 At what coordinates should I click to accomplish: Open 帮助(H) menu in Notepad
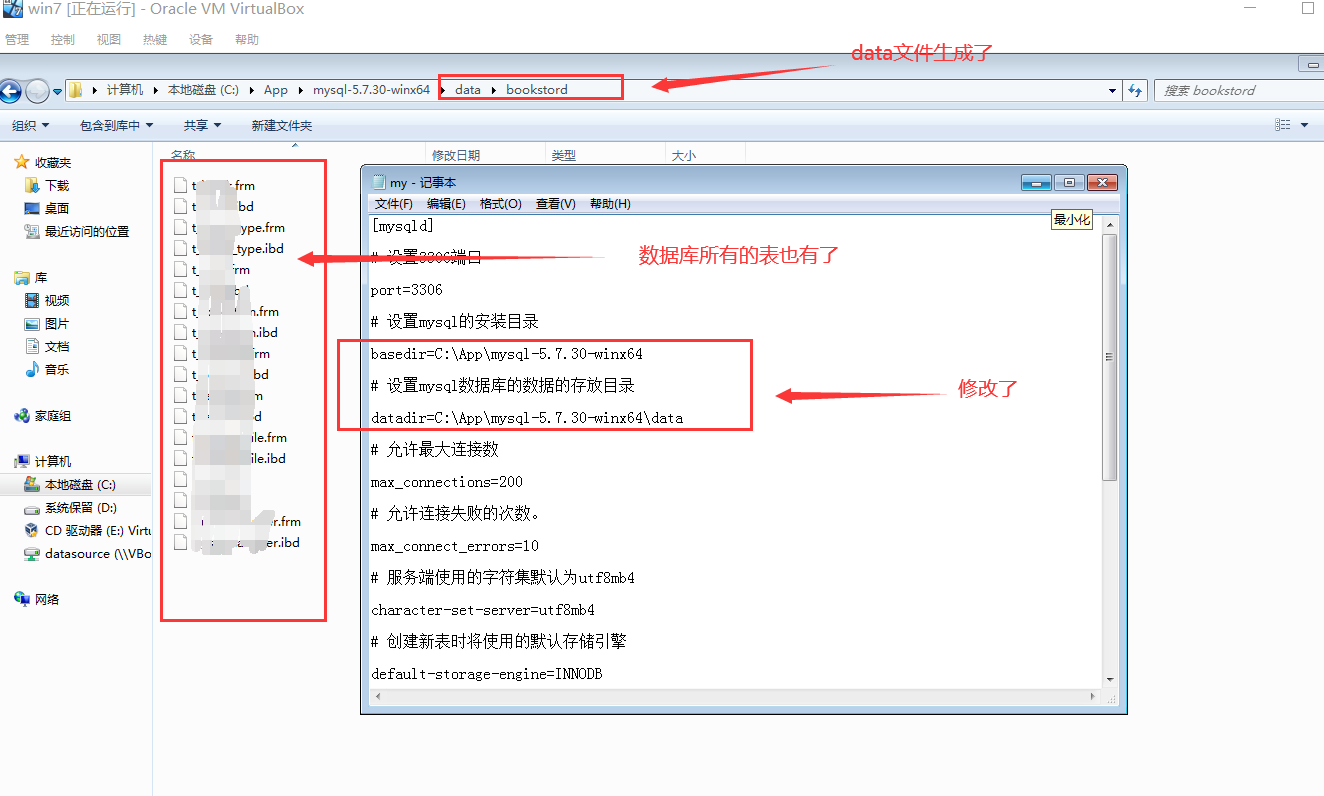(610, 203)
